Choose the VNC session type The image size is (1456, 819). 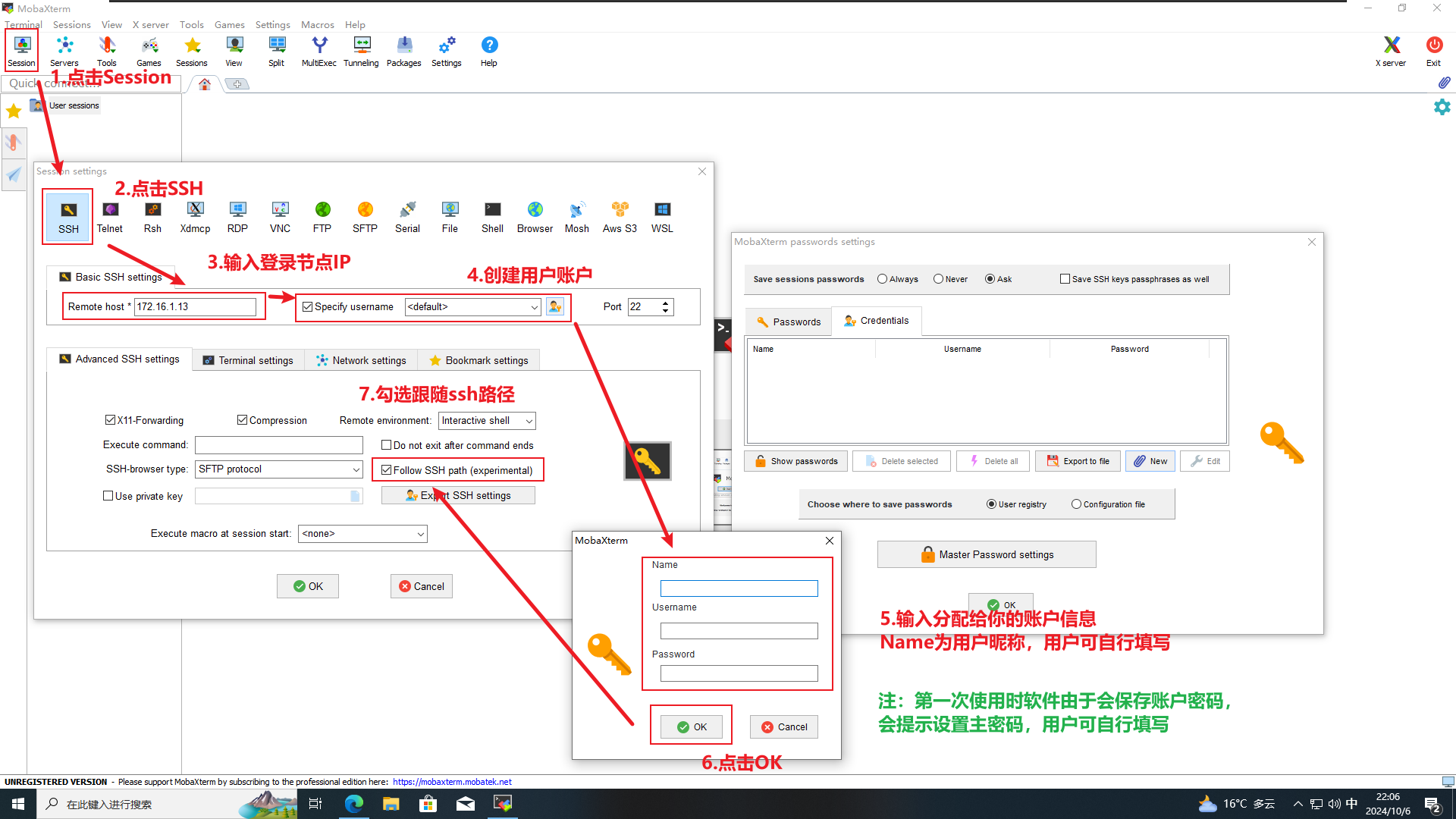[280, 216]
